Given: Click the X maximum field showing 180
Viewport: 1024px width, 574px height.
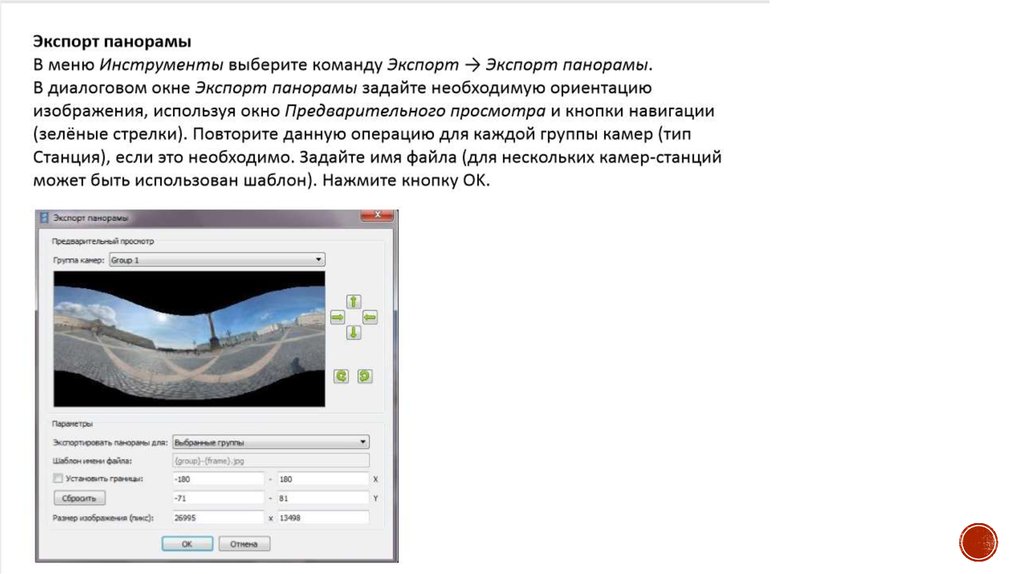Looking at the screenshot, I should coord(323,479).
